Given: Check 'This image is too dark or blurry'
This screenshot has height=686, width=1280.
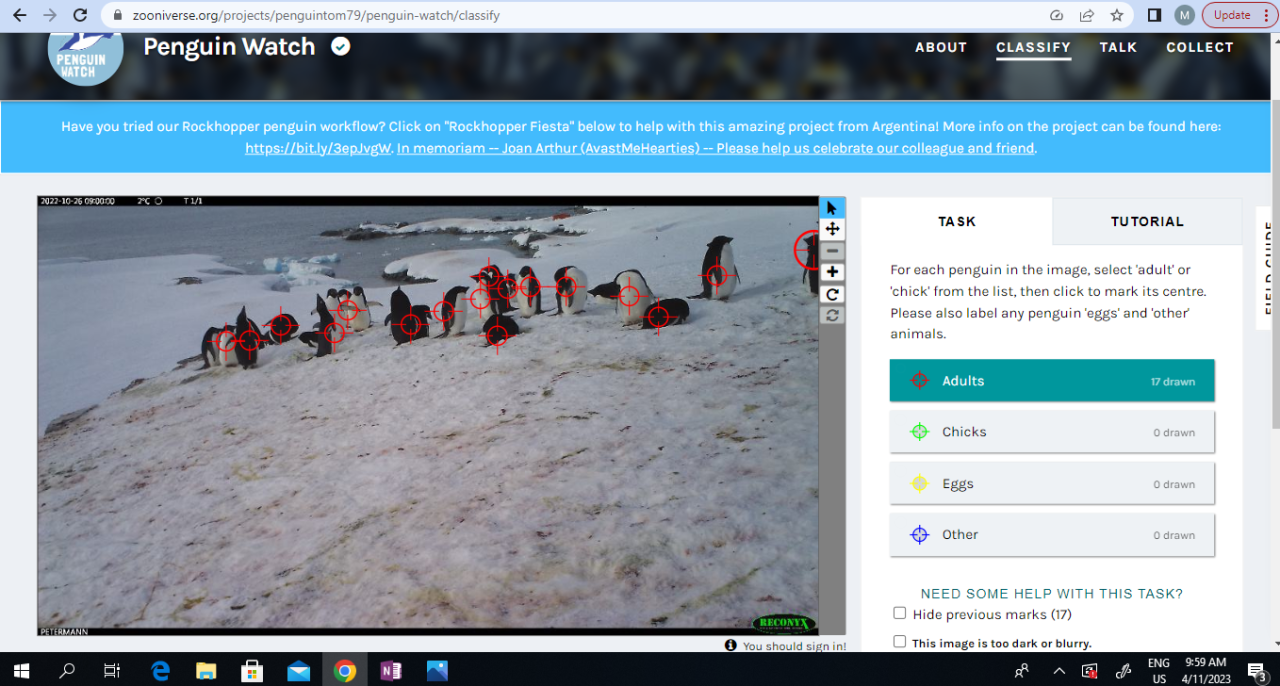Looking at the screenshot, I should (900, 642).
